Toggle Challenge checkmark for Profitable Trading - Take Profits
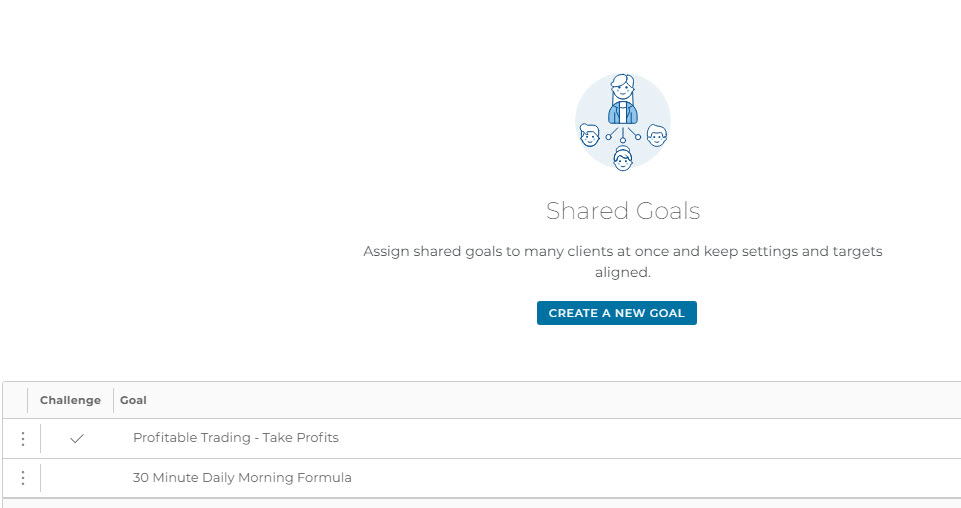Screen dimensions: 961x508 (77, 439)
